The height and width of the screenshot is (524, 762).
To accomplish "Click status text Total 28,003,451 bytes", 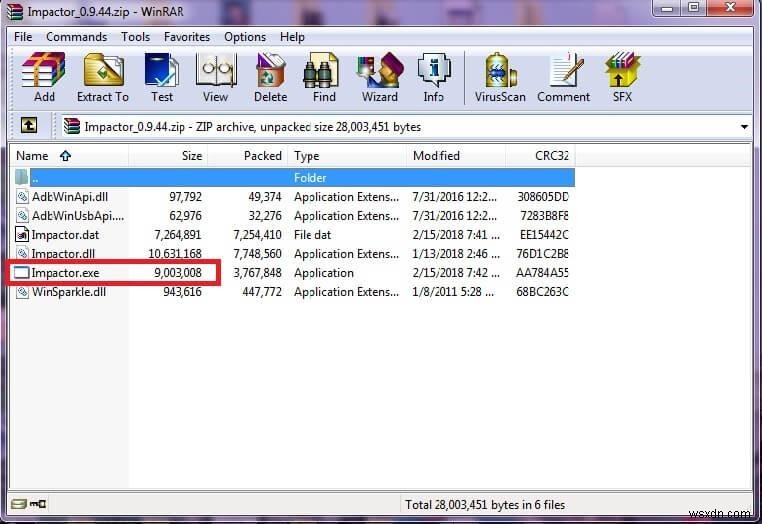I will click(485, 505).
